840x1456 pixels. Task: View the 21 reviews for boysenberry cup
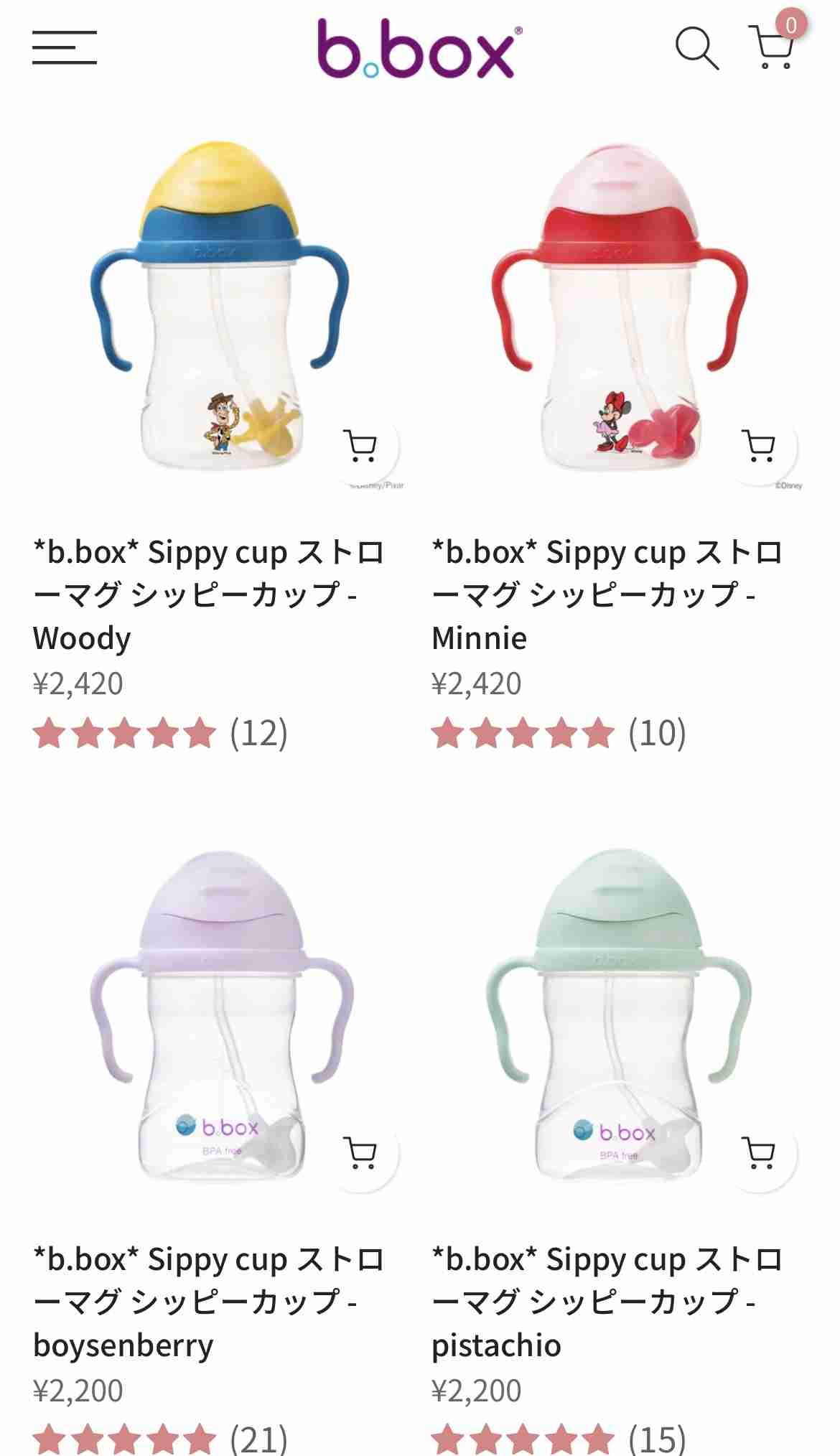point(161,1439)
